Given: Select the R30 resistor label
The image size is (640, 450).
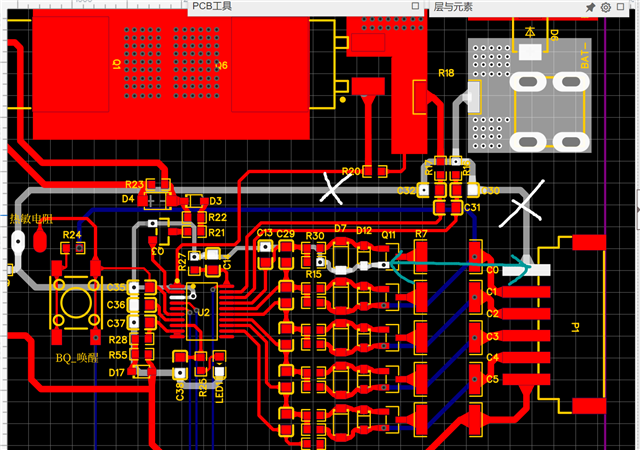Looking at the screenshot, I should pyautogui.click(x=315, y=236).
